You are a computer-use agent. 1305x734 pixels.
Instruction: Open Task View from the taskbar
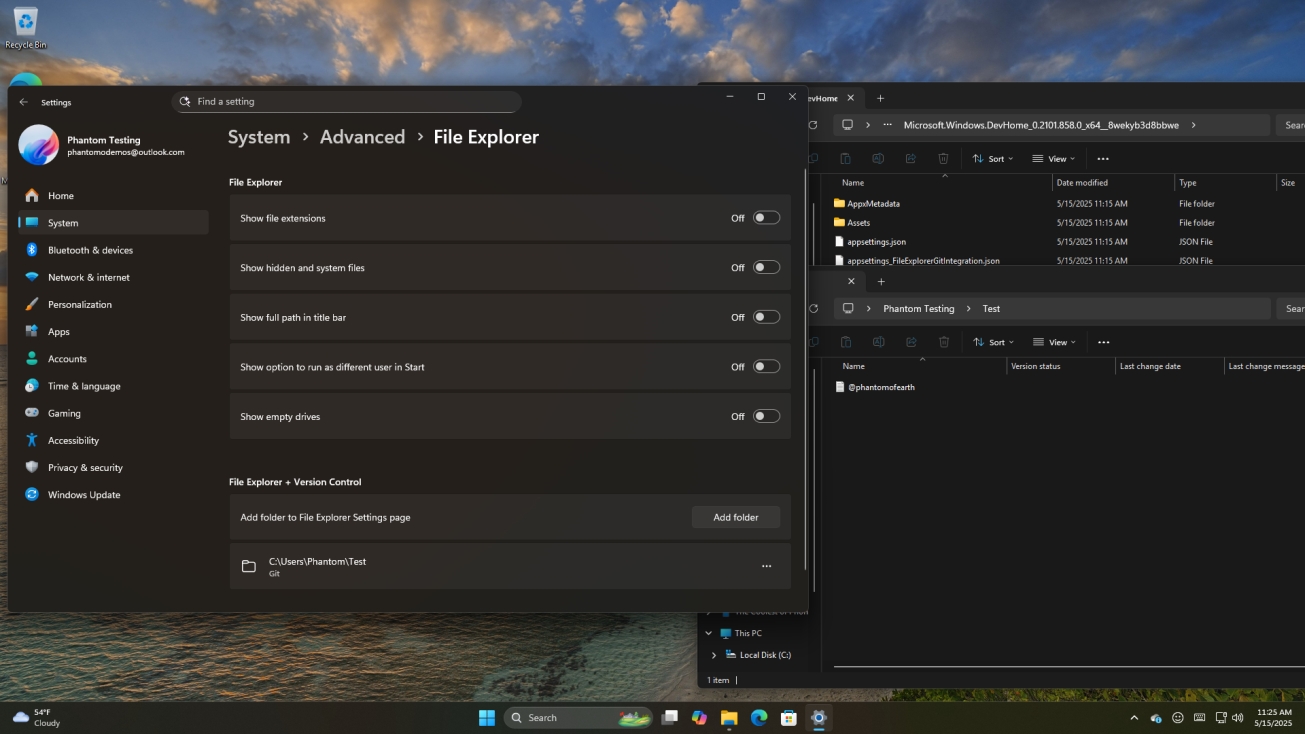[x=670, y=717]
